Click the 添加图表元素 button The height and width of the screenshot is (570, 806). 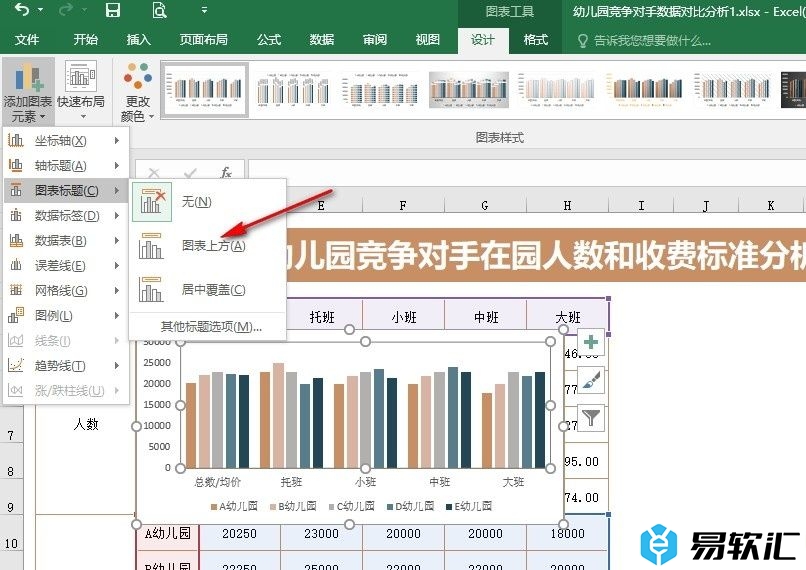[28, 90]
